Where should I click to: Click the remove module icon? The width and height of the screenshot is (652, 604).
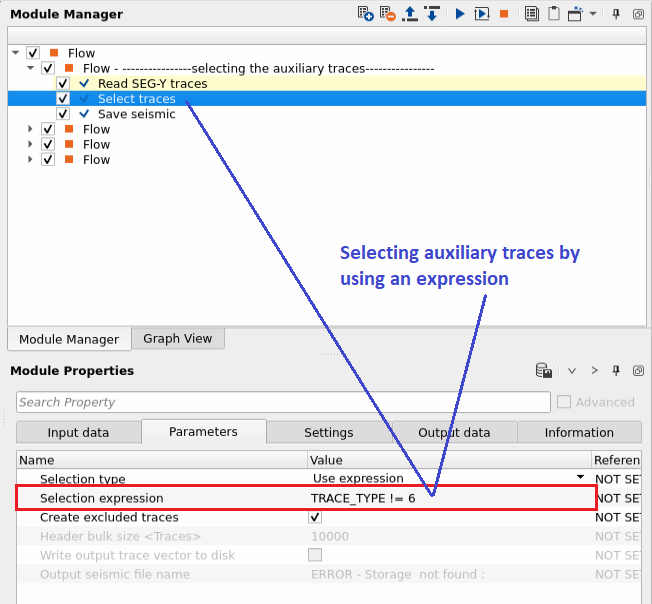(387, 14)
